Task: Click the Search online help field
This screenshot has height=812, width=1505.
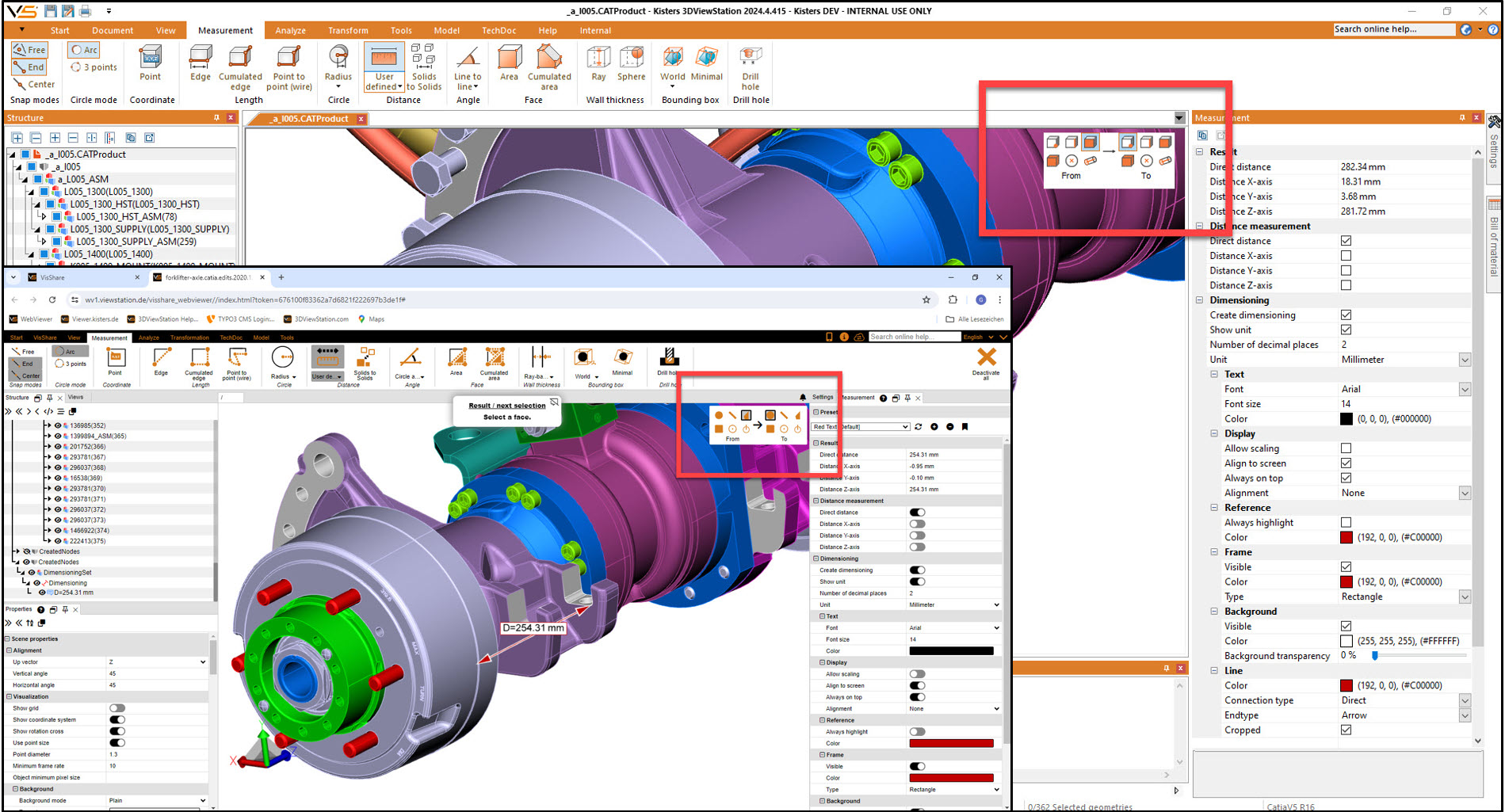Action: pyautogui.click(x=1393, y=29)
